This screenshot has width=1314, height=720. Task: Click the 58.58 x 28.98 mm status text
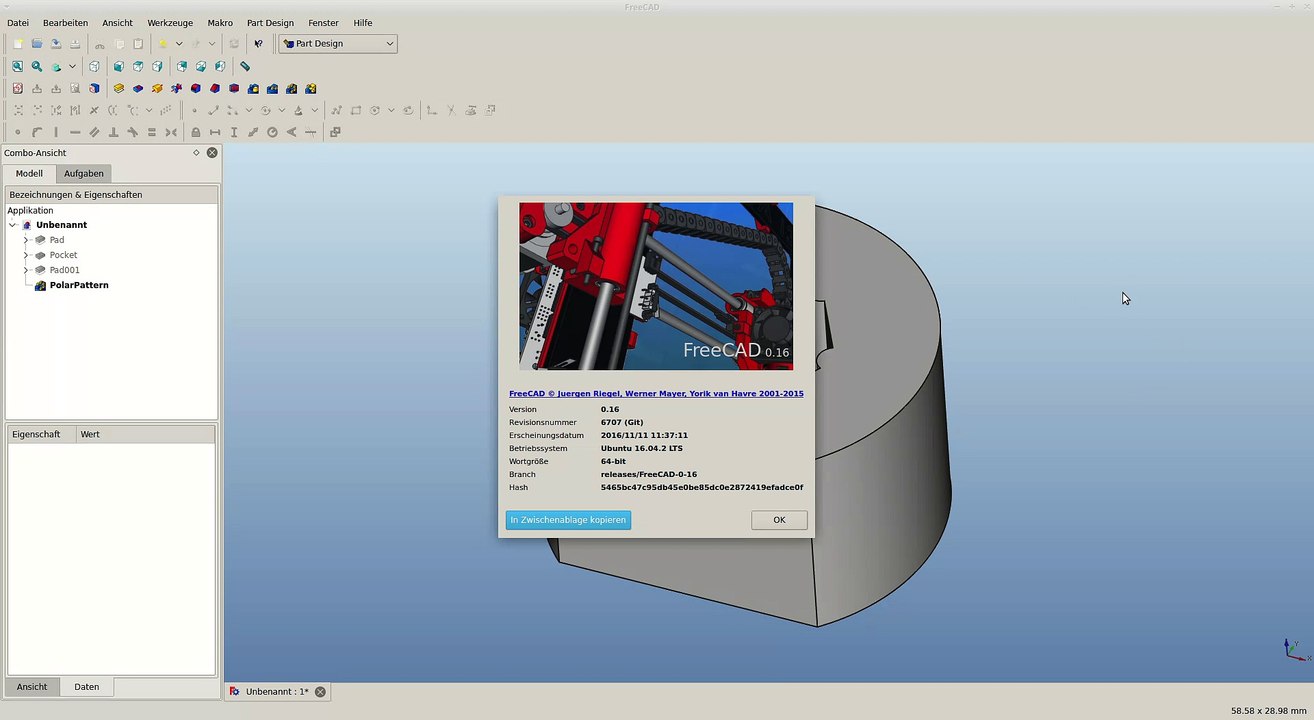point(1268,711)
